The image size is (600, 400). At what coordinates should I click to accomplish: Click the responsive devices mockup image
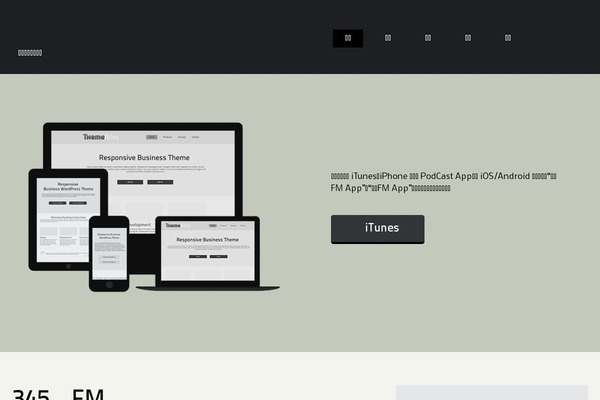pyautogui.click(x=154, y=207)
